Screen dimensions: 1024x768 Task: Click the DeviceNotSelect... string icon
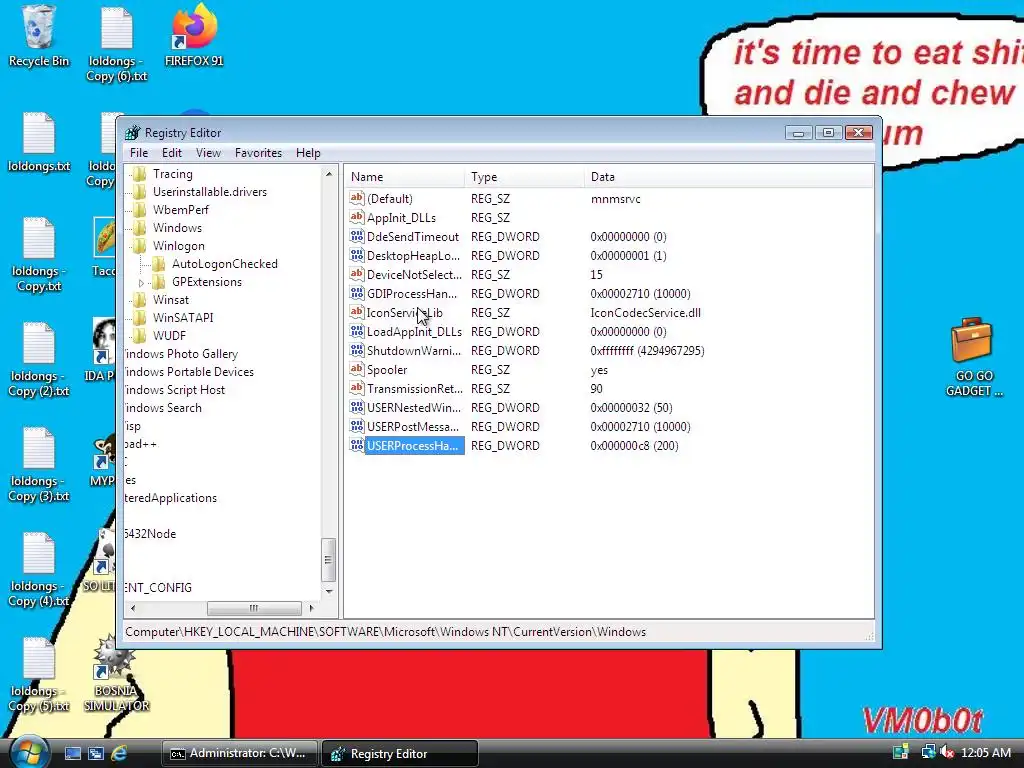coord(357,274)
